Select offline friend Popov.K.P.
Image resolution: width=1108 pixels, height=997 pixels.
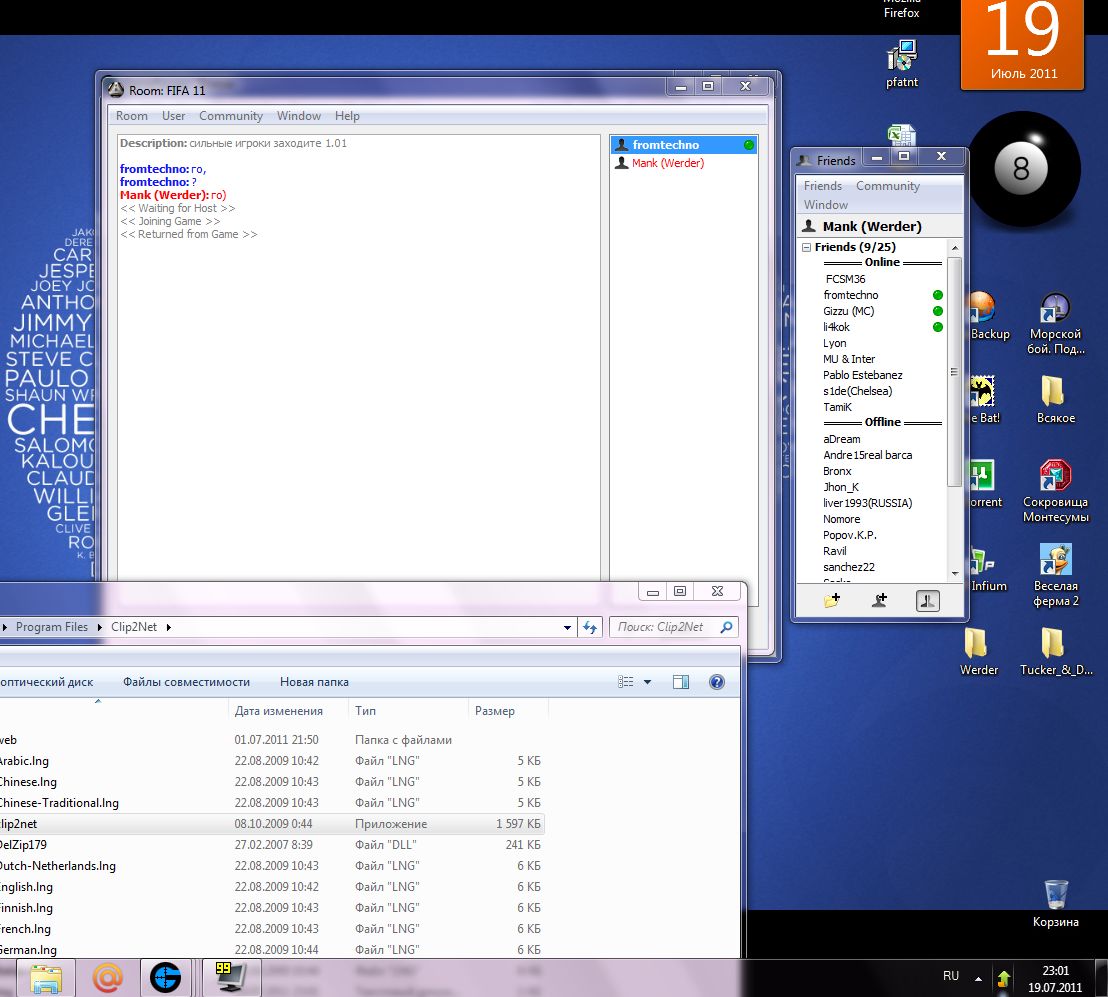[849, 535]
